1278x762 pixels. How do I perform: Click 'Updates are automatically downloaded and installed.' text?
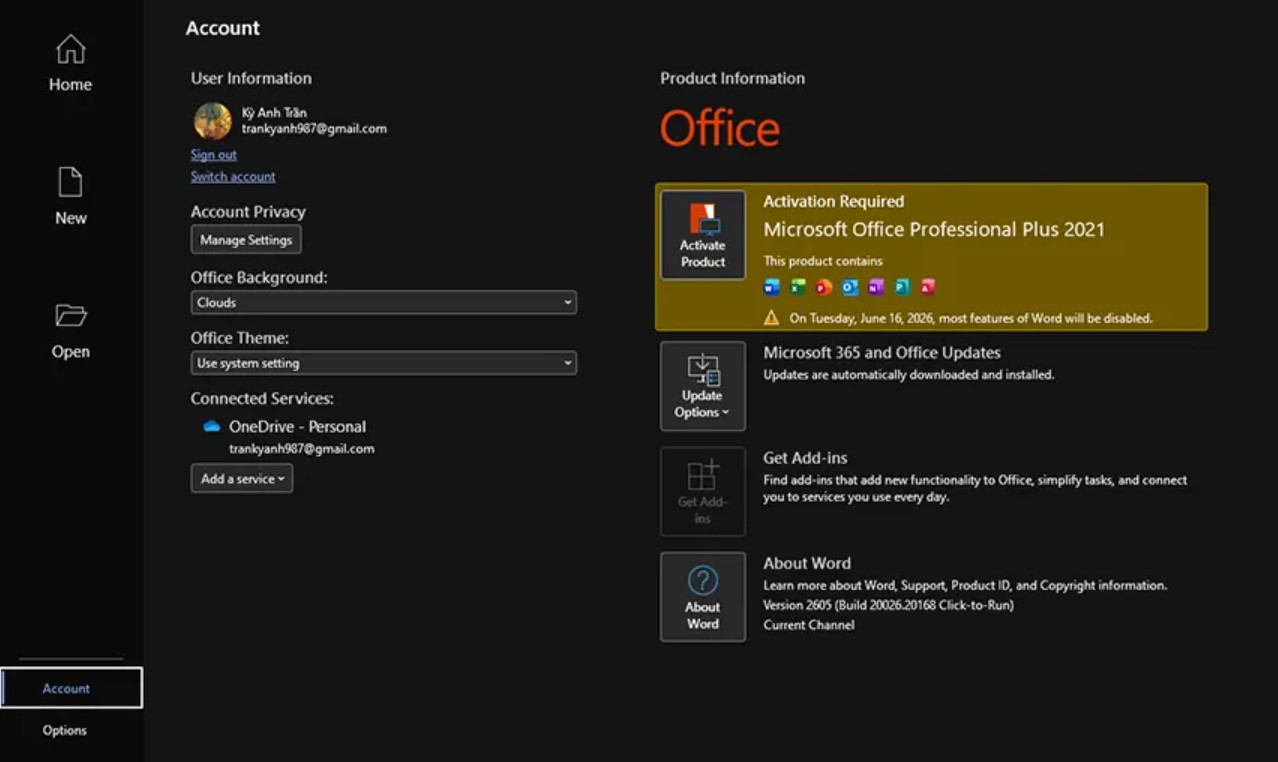coord(909,375)
